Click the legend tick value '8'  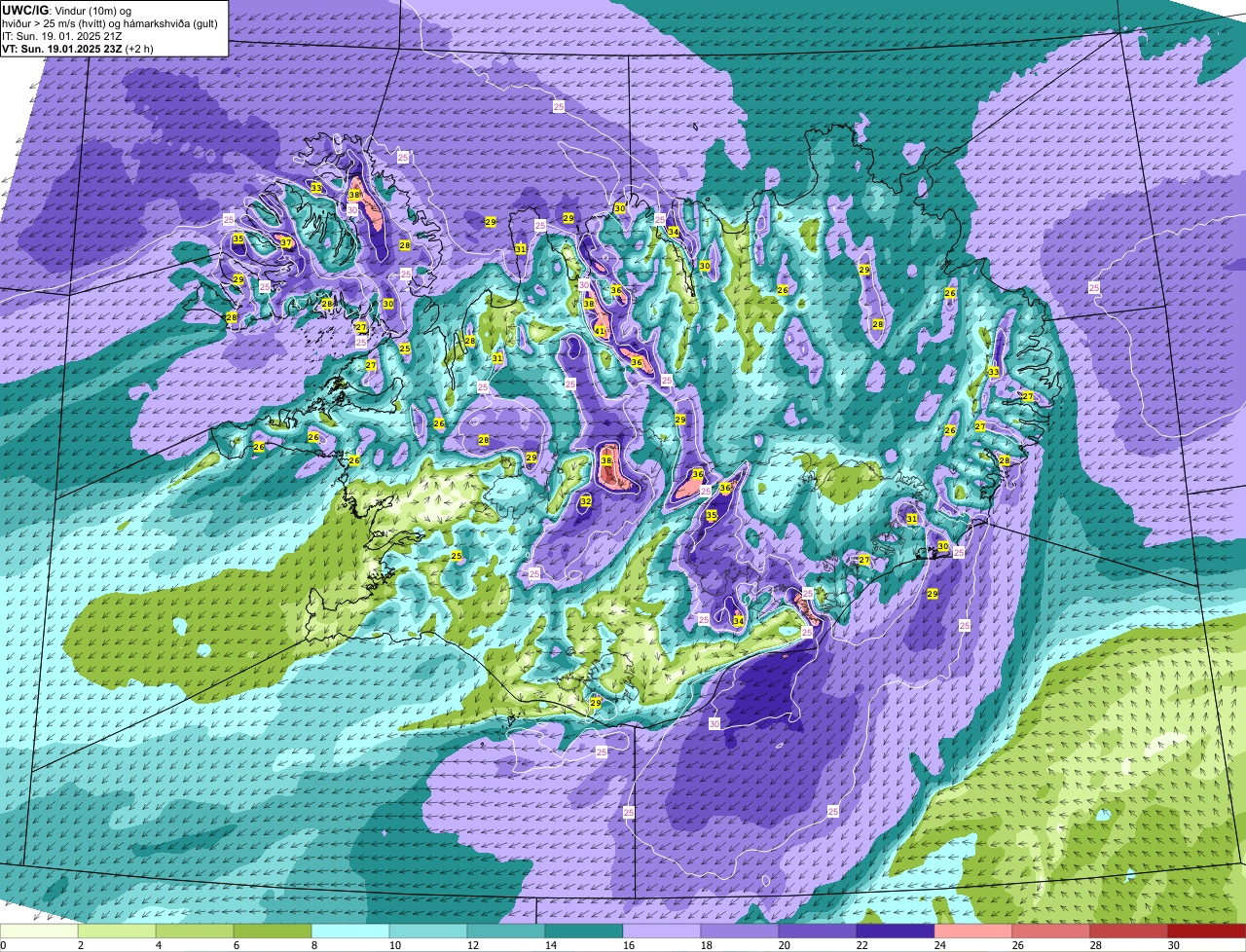[314, 945]
